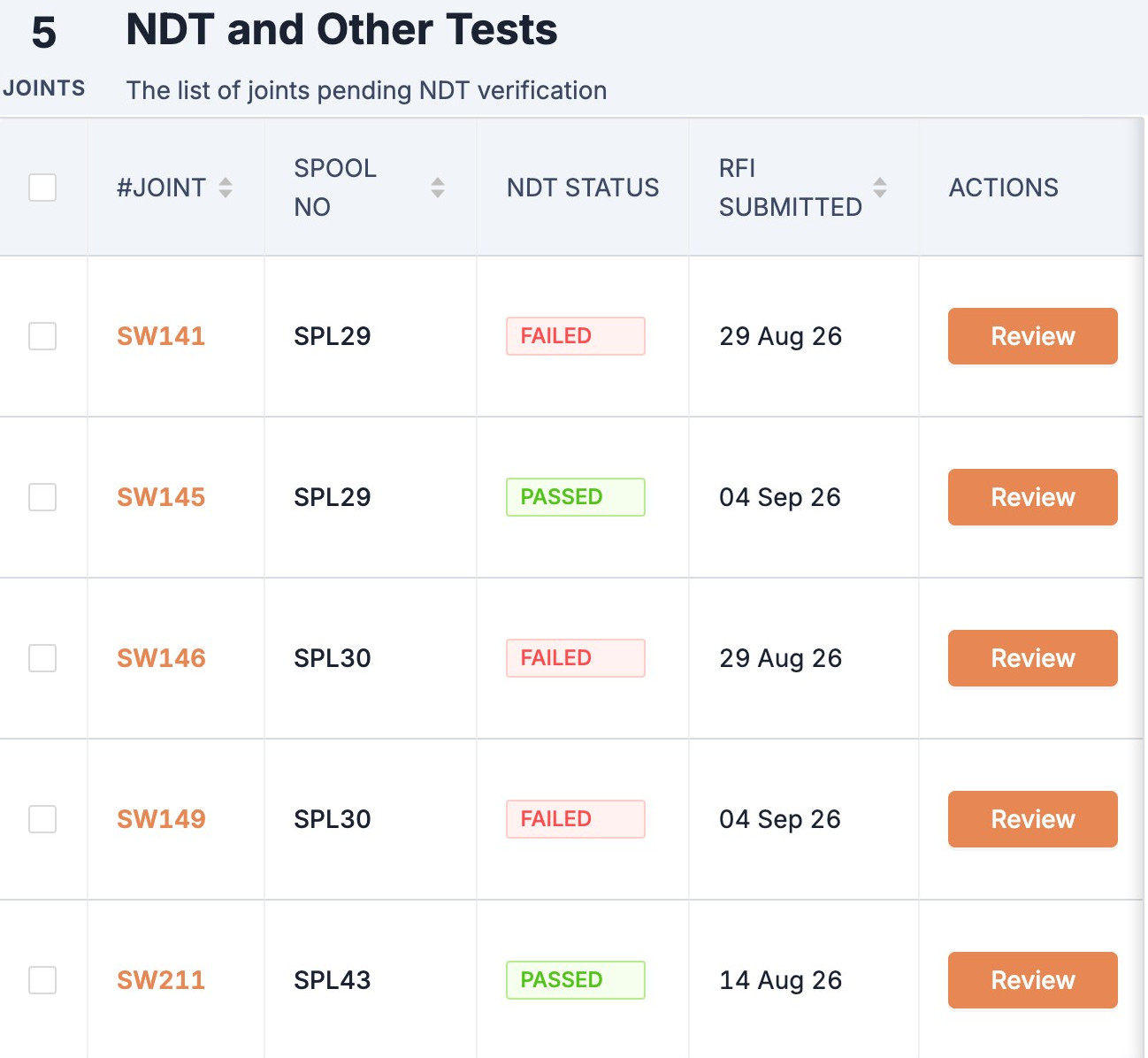Sort by RFI SUBMITTED column arrows
The image size is (1148, 1058).
point(880,188)
